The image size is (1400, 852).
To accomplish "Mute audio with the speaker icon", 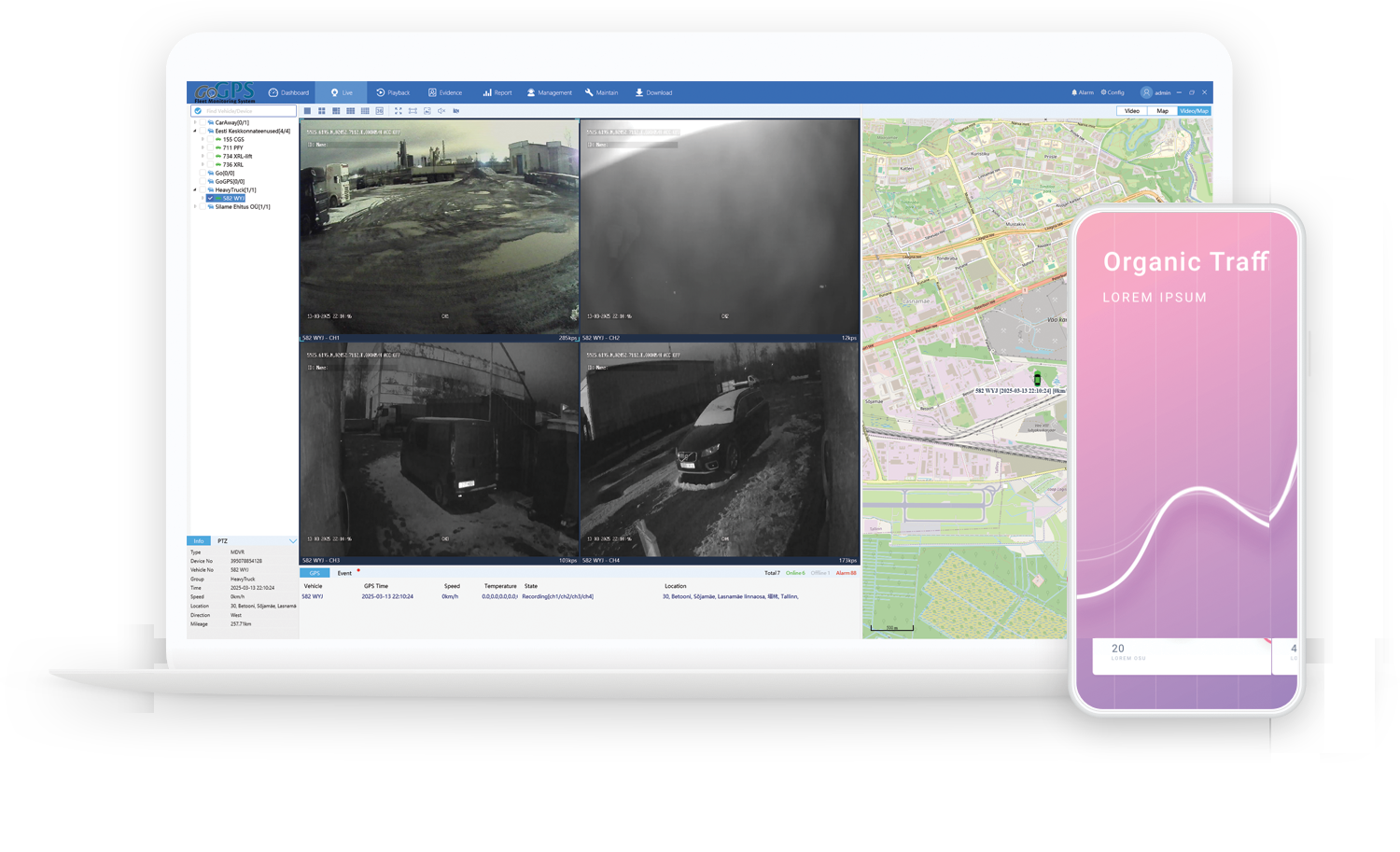I will [441, 111].
